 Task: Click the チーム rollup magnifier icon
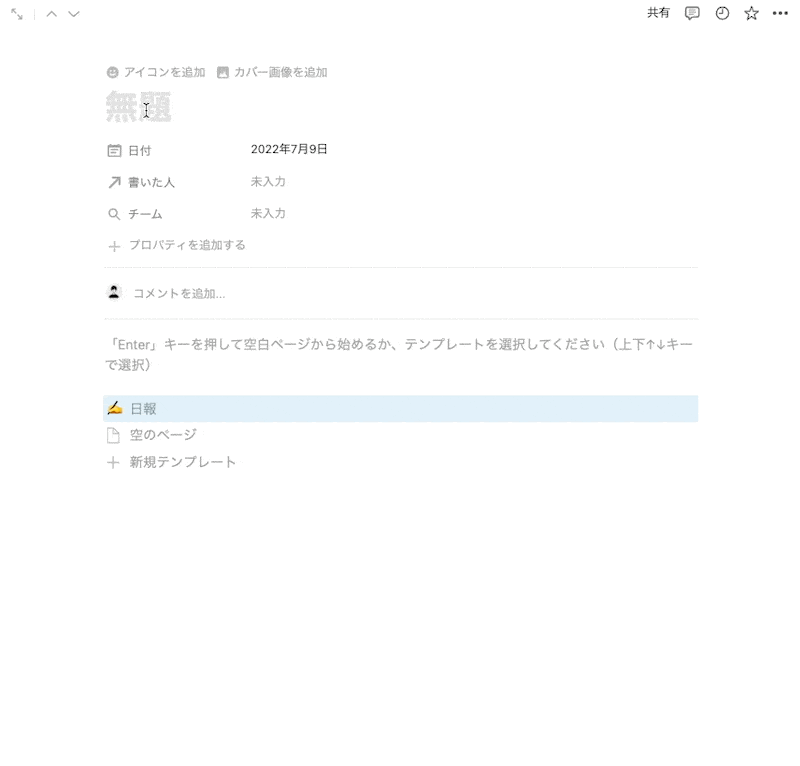pyautogui.click(x=114, y=214)
